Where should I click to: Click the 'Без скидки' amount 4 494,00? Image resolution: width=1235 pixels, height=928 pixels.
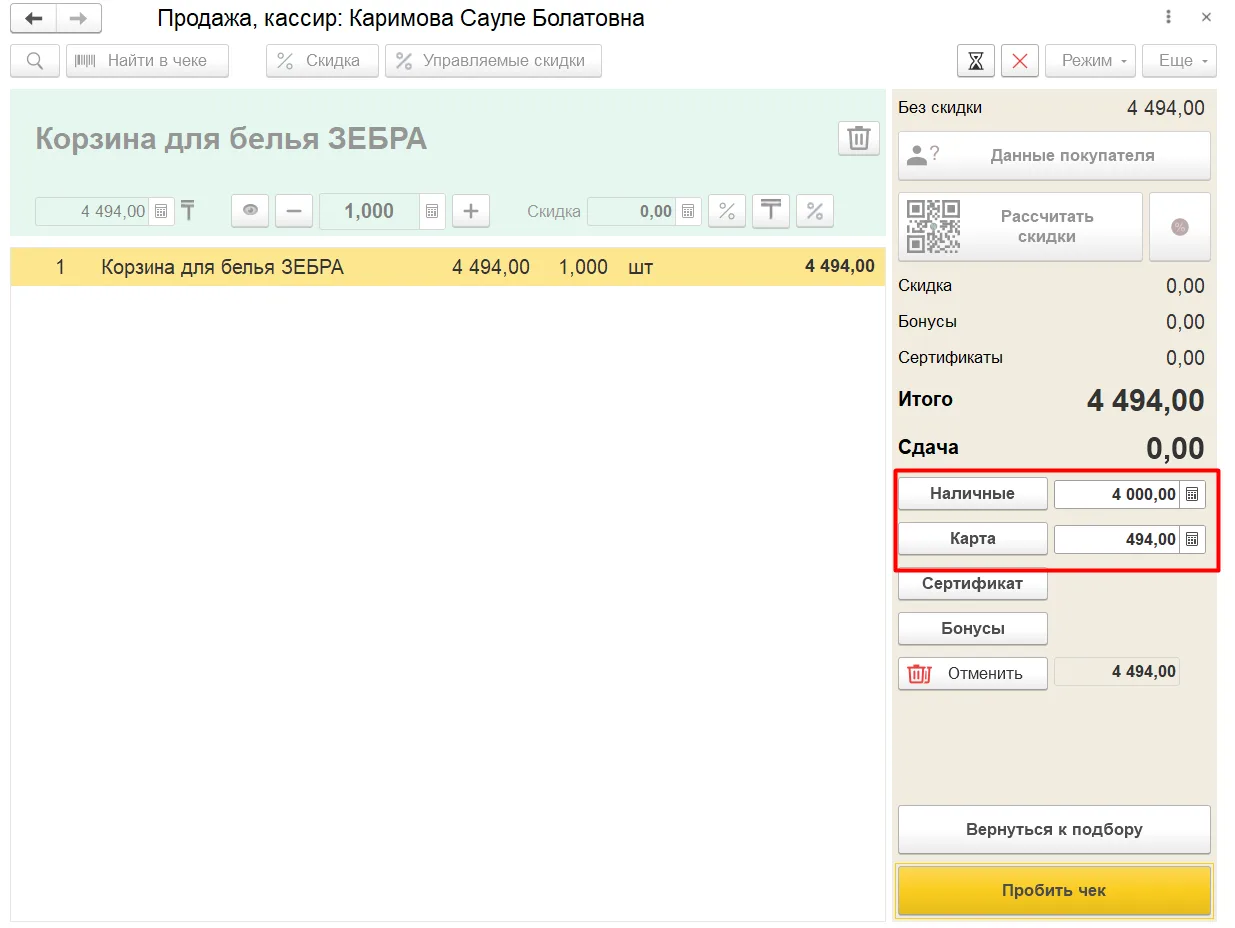(x=1166, y=108)
